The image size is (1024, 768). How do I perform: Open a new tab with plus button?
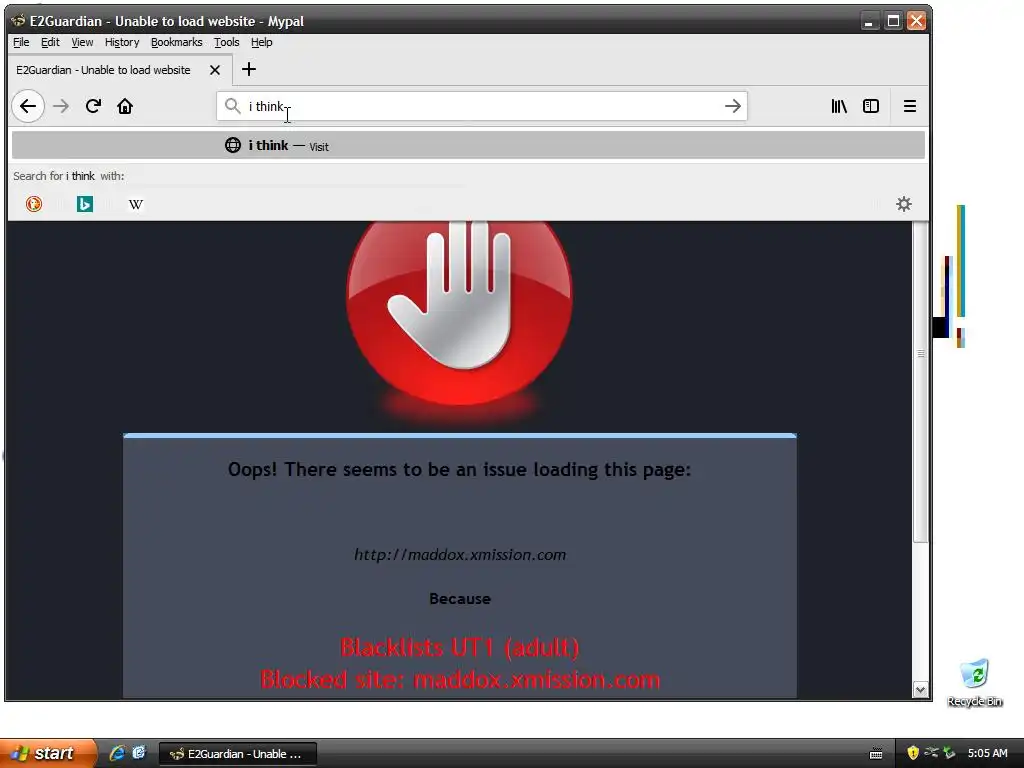(x=249, y=69)
